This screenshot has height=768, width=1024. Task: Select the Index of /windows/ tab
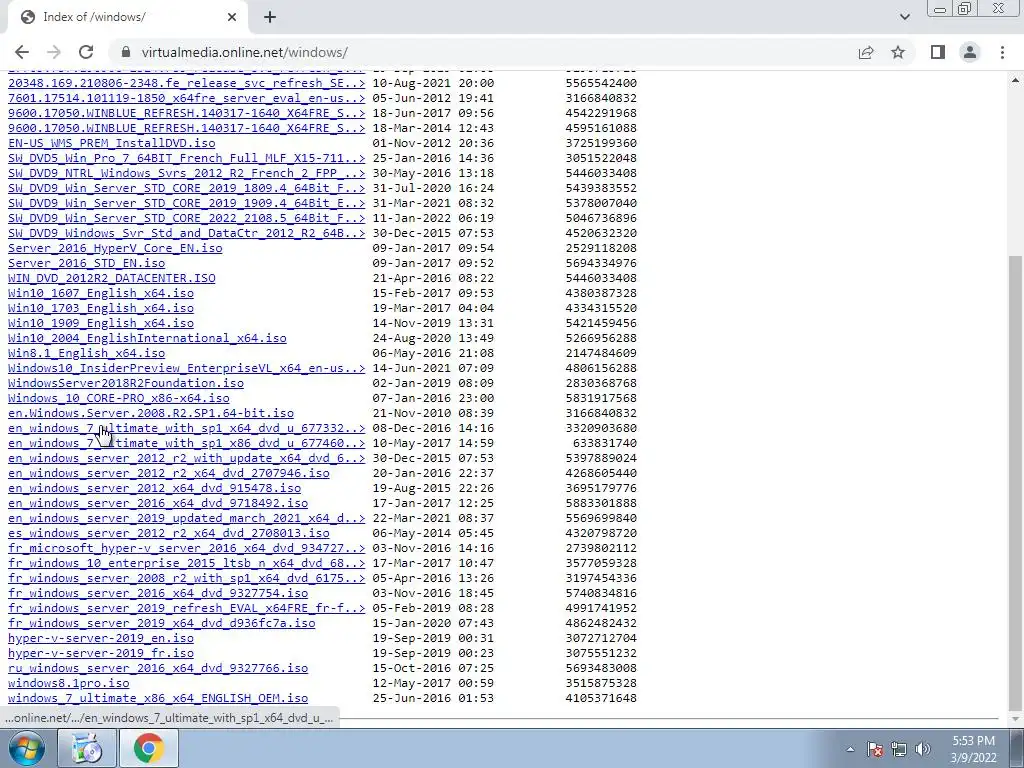(x=127, y=18)
